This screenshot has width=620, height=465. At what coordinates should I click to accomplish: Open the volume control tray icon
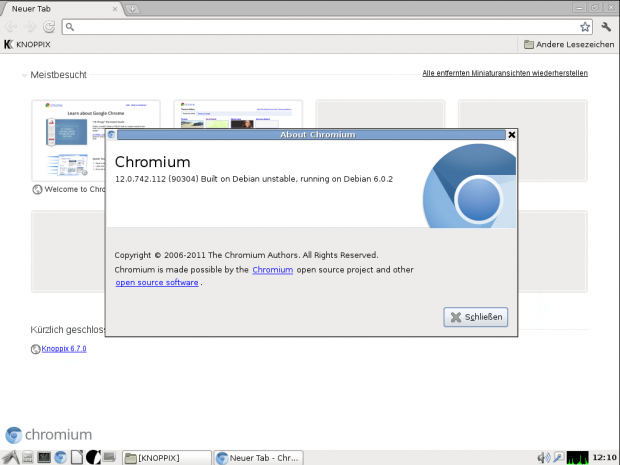(543, 457)
